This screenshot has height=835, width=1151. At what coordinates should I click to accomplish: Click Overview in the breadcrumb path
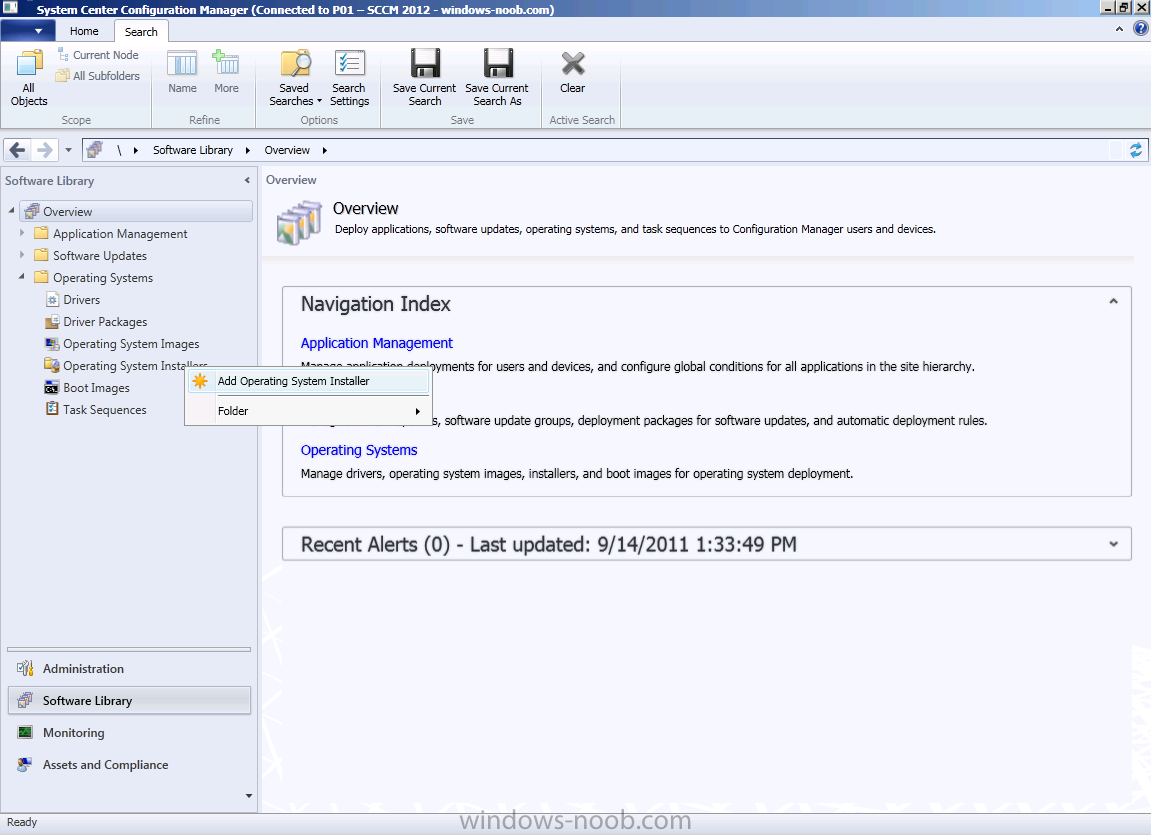pos(287,150)
